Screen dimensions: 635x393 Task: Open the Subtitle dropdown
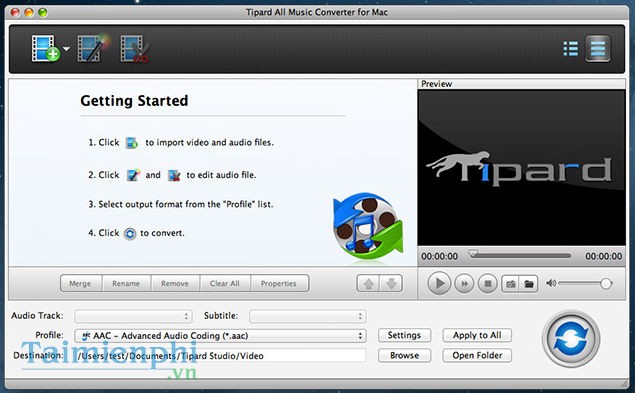[308, 316]
